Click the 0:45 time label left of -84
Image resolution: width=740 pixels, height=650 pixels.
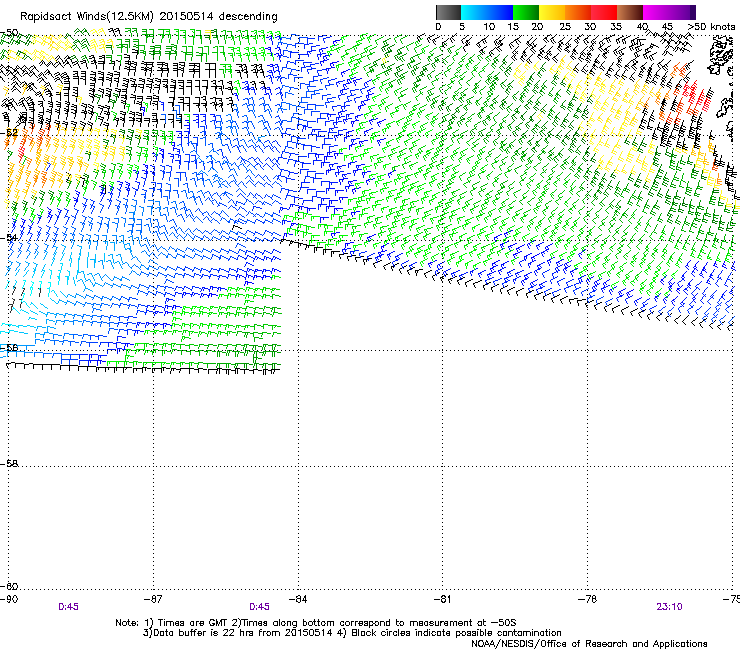(260, 607)
